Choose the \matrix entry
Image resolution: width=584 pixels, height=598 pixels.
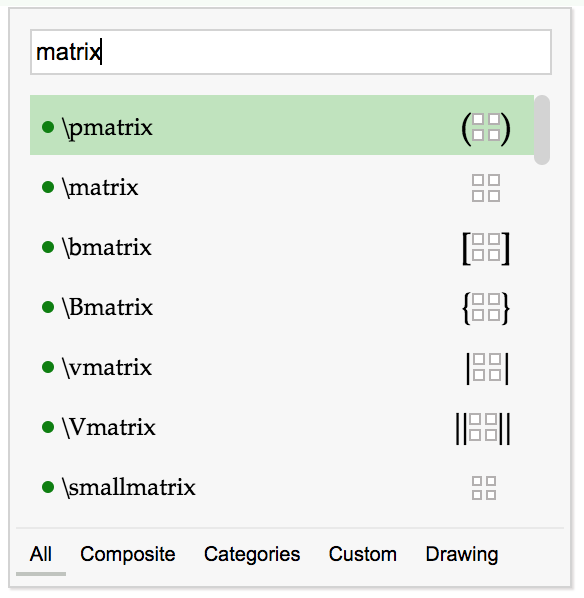282,188
